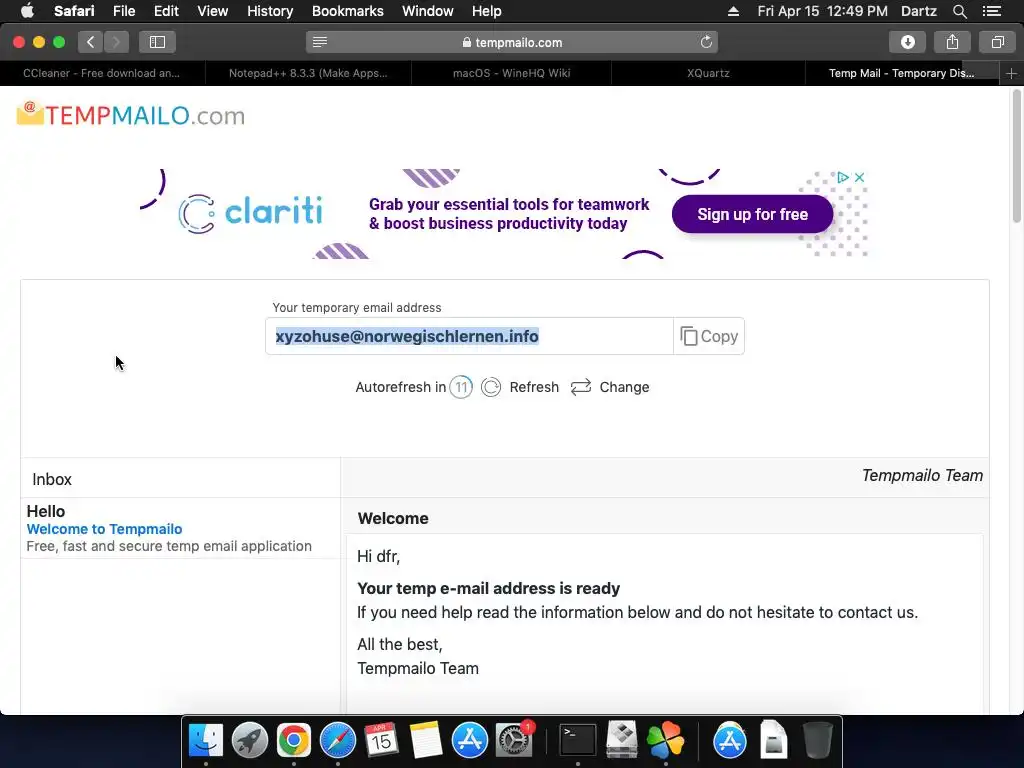The height and width of the screenshot is (768, 1024).
Task: Open the Window menu
Action: coord(428,11)
